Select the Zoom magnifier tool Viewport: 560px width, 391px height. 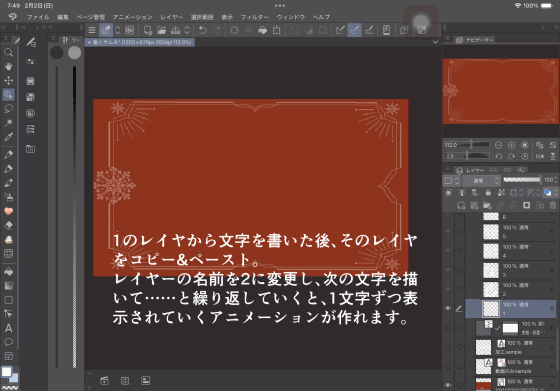click(8, 52)
